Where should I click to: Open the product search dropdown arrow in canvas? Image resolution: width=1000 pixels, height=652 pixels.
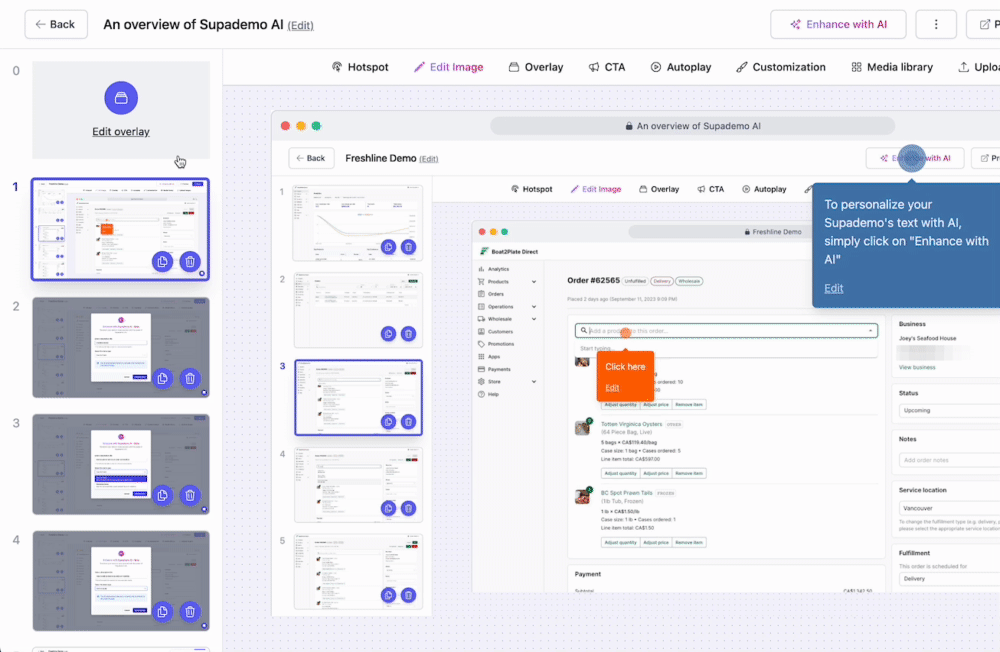(870, 330)
